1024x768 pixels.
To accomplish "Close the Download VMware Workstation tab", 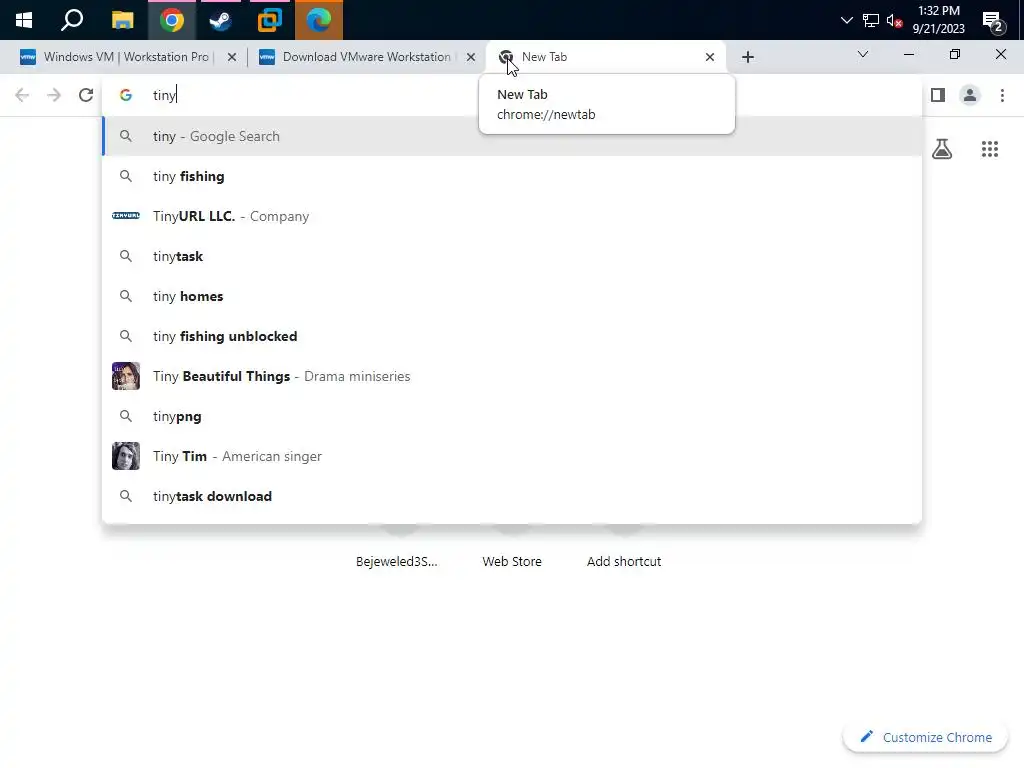I will pos(471,57).
